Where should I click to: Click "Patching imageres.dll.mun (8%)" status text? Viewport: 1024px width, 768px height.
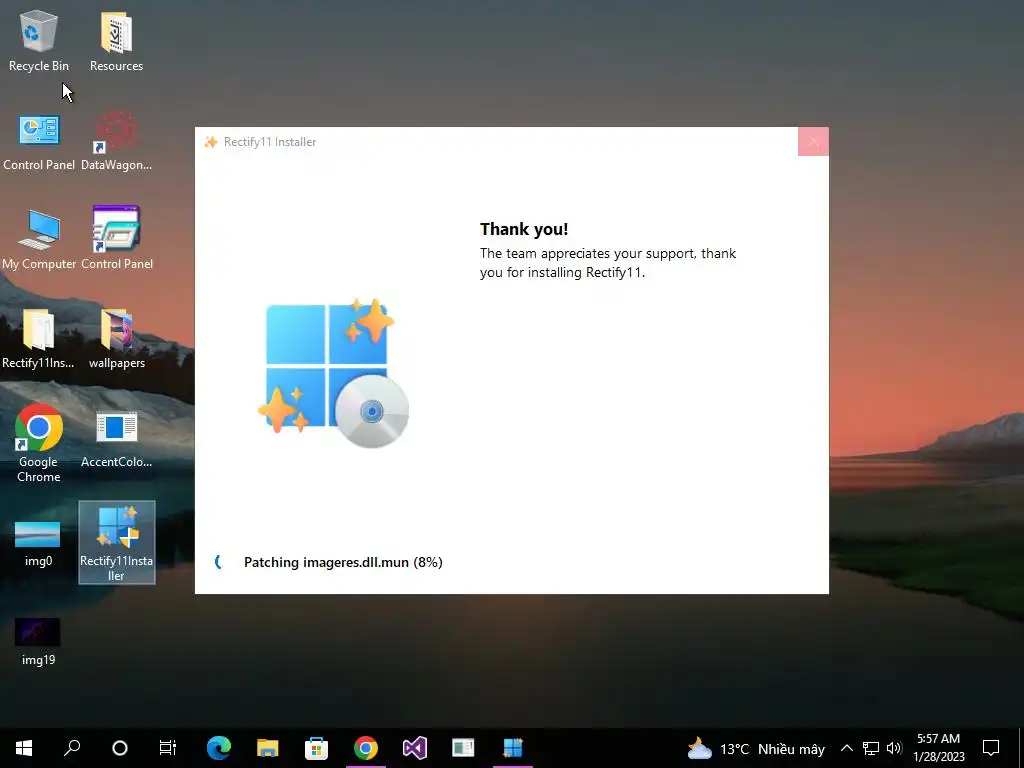coord(343,562)
